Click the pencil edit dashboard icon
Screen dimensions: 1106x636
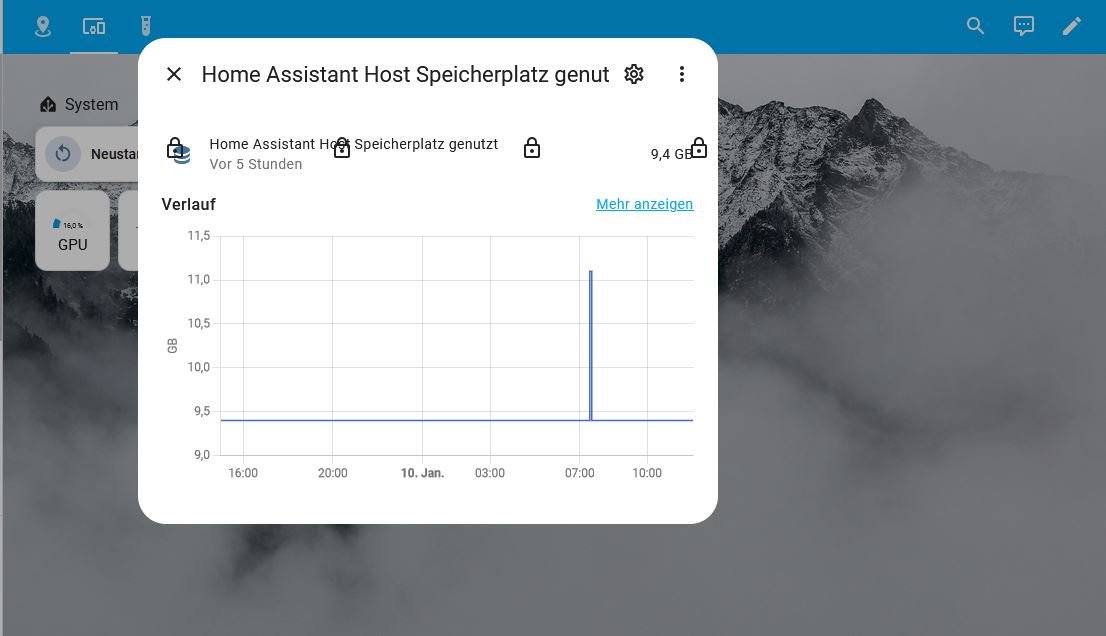click(1071, 26)
